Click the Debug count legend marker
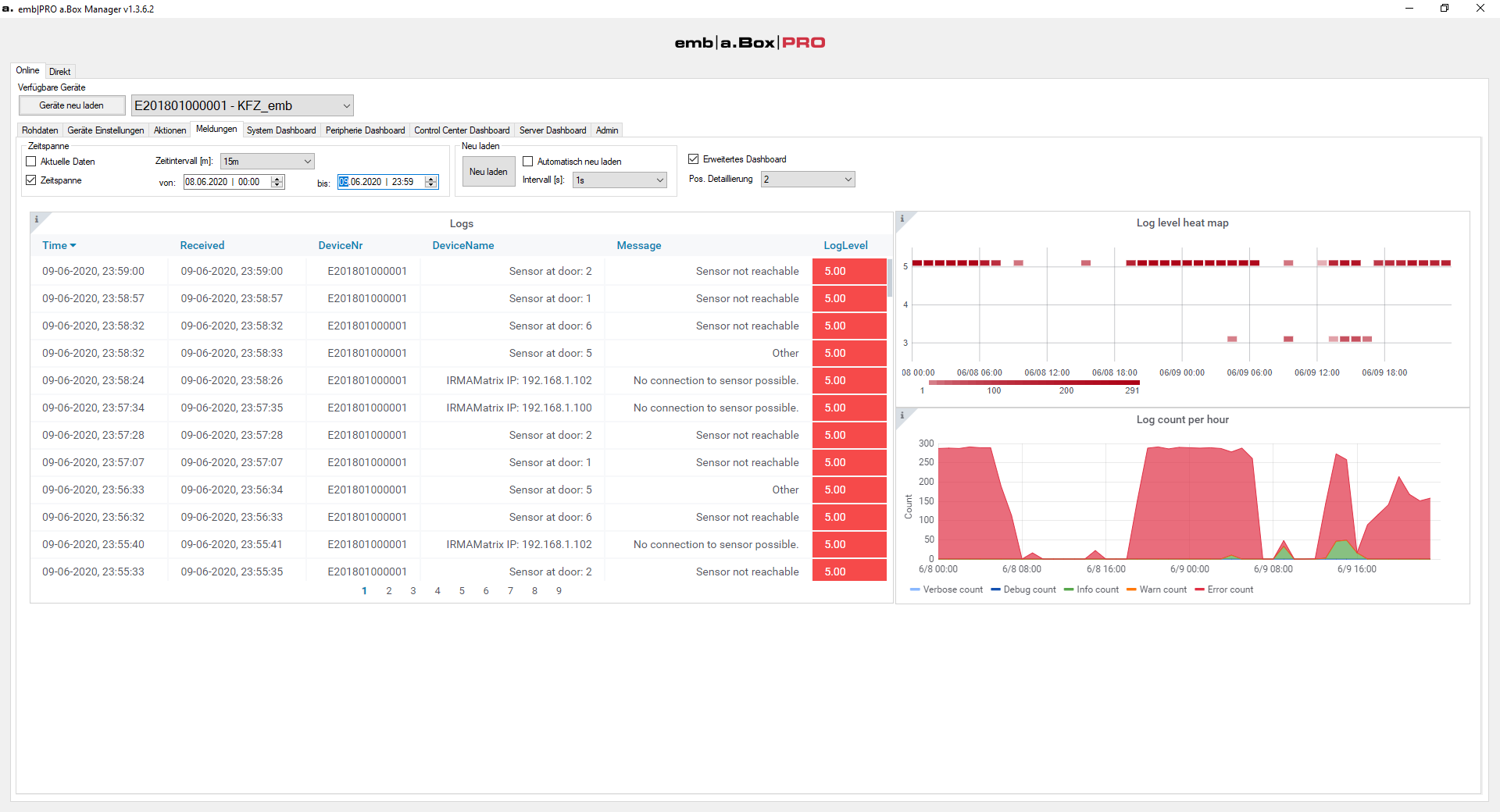 (995, 589)
